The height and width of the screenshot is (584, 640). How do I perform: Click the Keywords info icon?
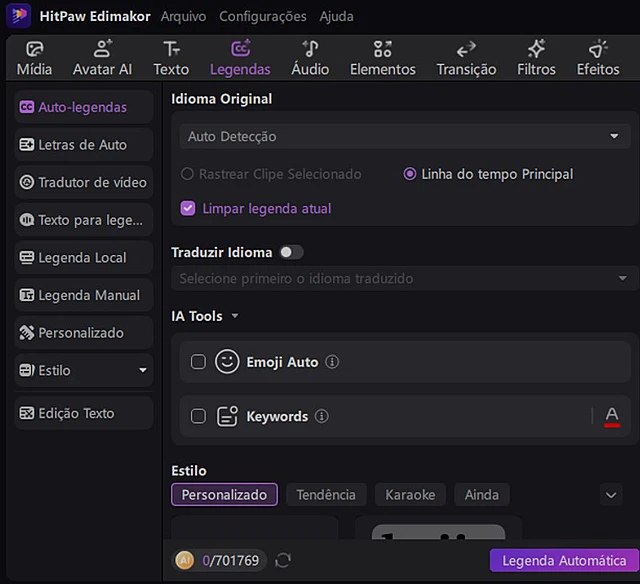[322, 416]
